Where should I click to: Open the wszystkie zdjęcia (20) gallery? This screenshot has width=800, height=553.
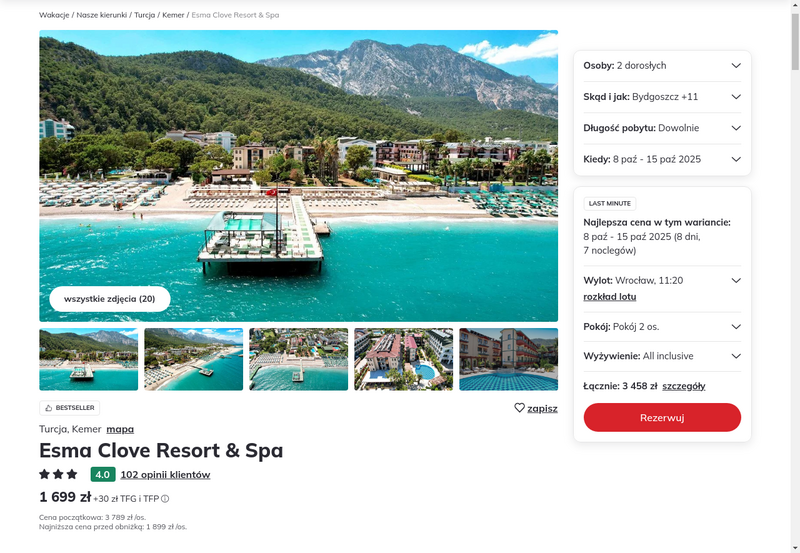[110, 299]
